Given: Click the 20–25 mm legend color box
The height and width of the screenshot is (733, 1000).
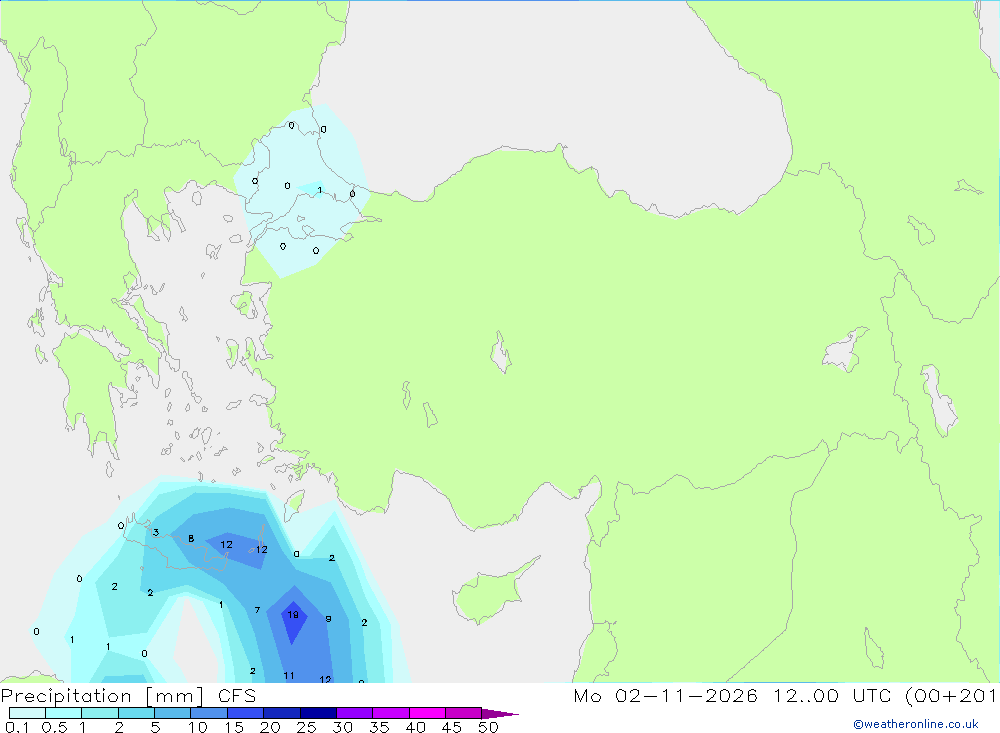Looking at the screenshot, I should pos(281,713).
